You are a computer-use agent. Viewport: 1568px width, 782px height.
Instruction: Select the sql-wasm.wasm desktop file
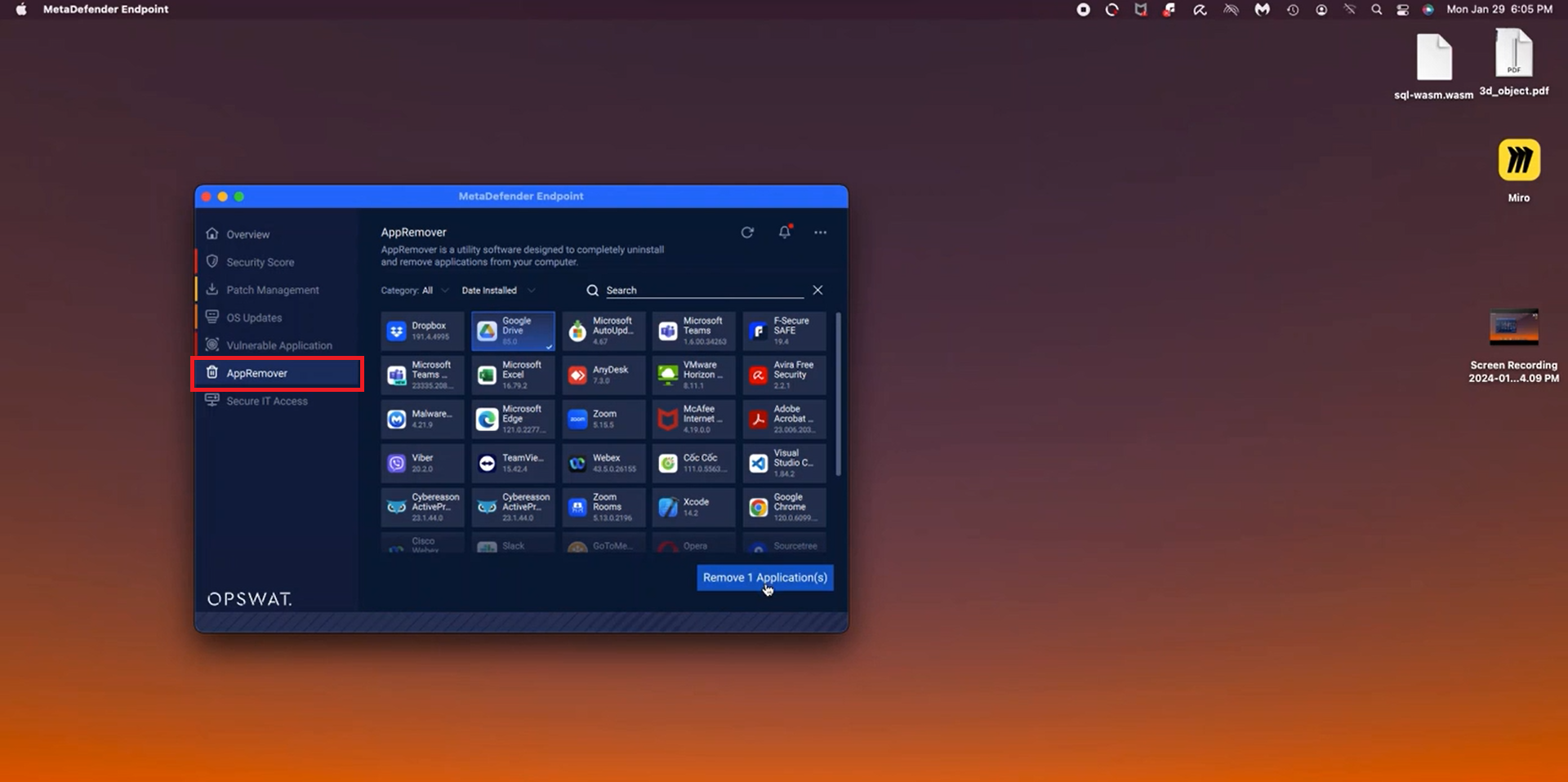click(x=1433, y=66)
